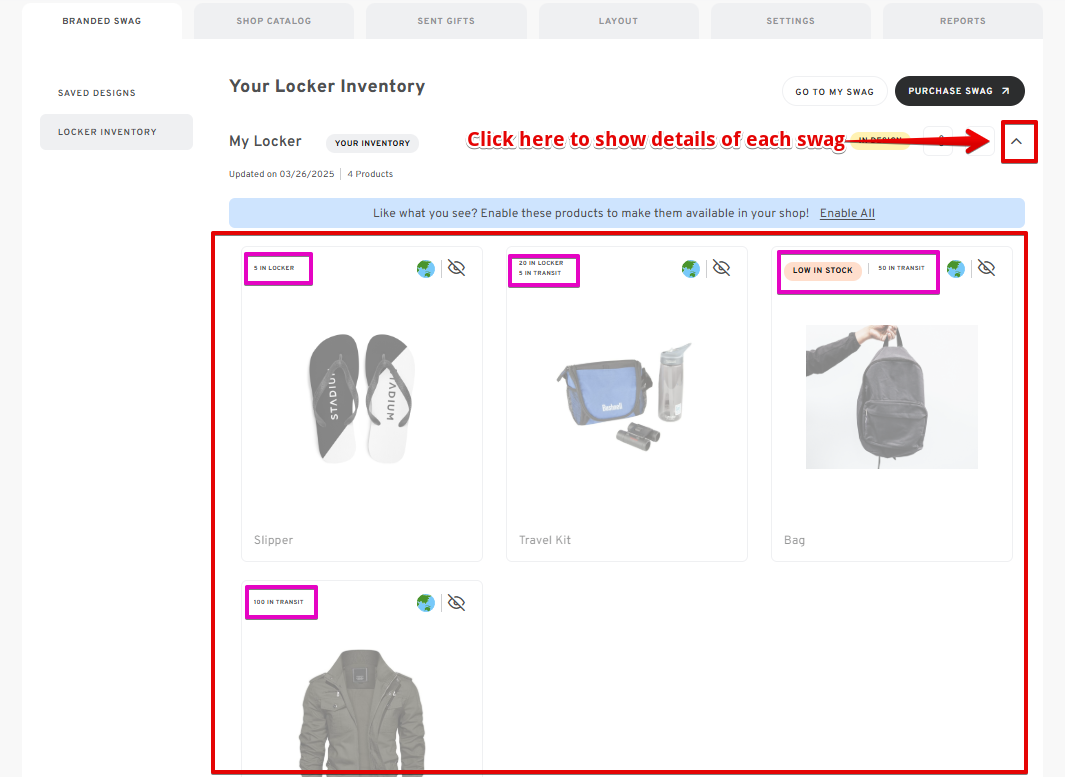
Task: Click the Slipper product name
Action: point(274,540)
